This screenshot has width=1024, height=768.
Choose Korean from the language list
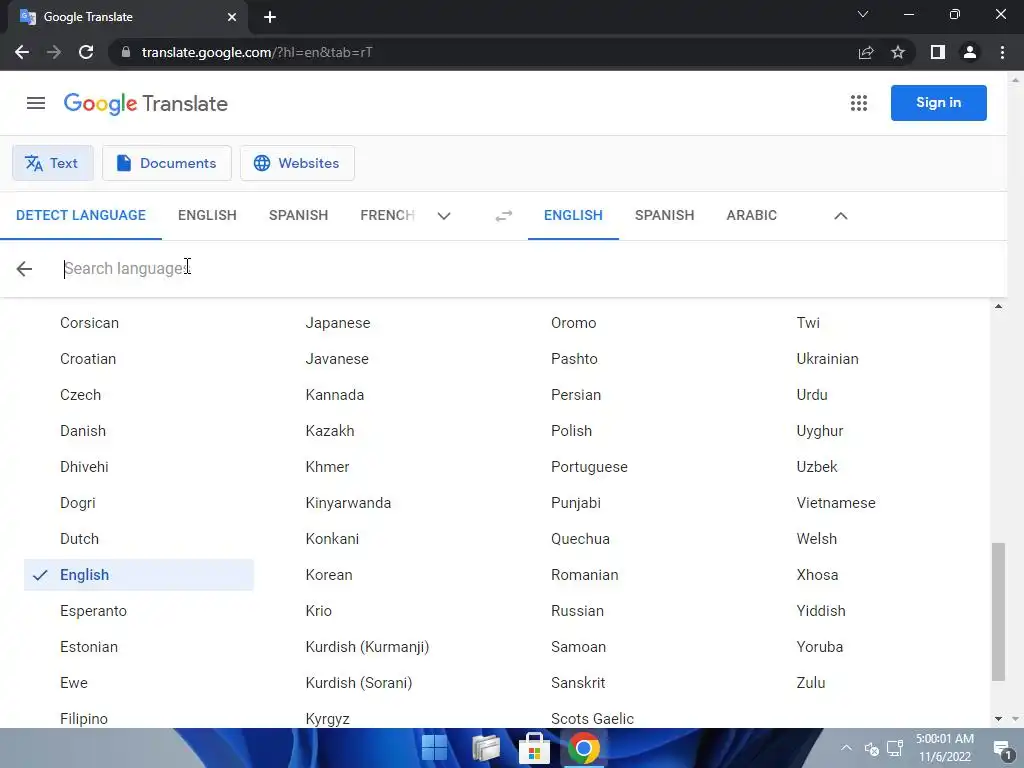coord(328,575)
